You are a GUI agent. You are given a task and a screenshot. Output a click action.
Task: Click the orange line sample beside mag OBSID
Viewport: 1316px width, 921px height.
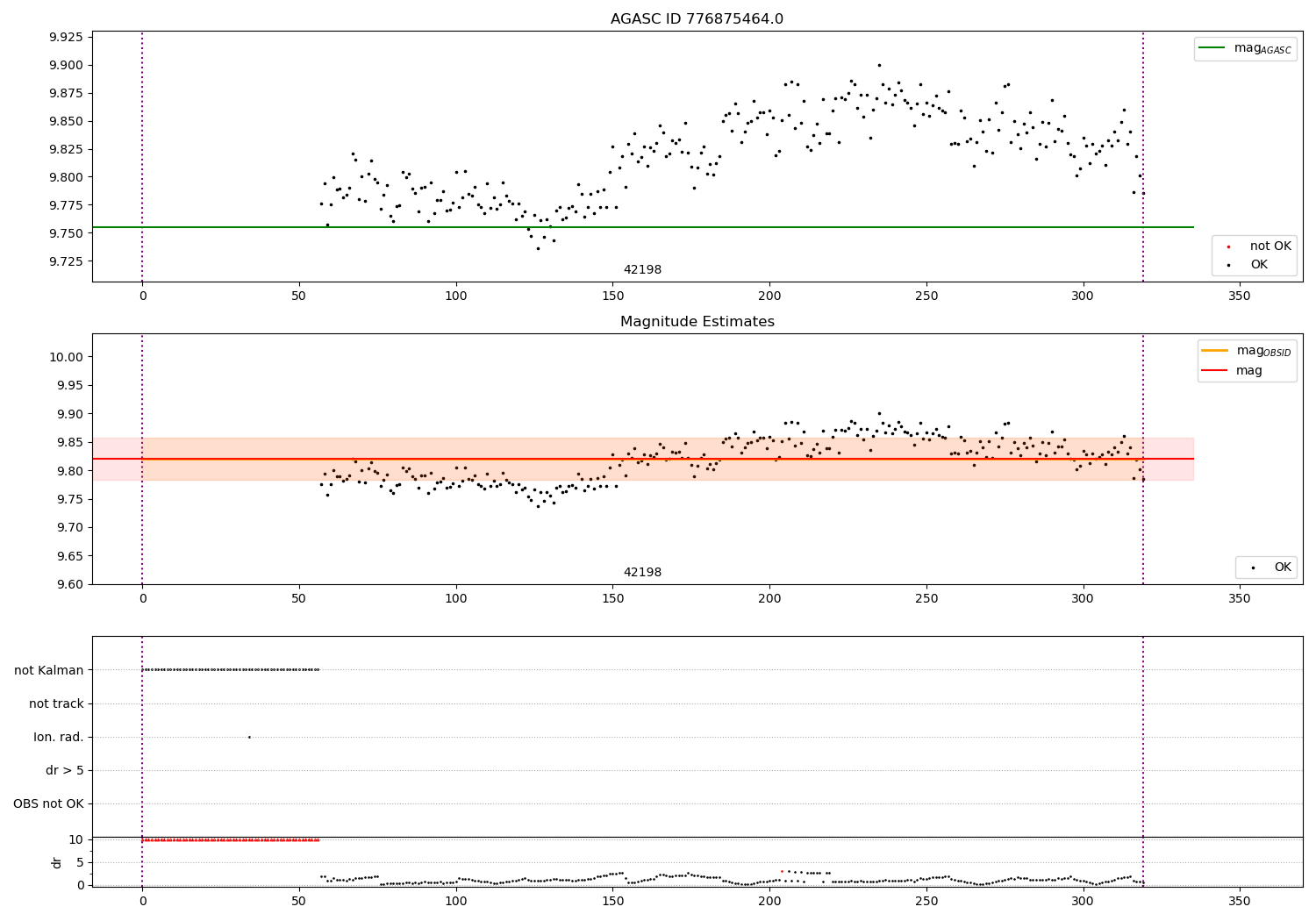1215,351
